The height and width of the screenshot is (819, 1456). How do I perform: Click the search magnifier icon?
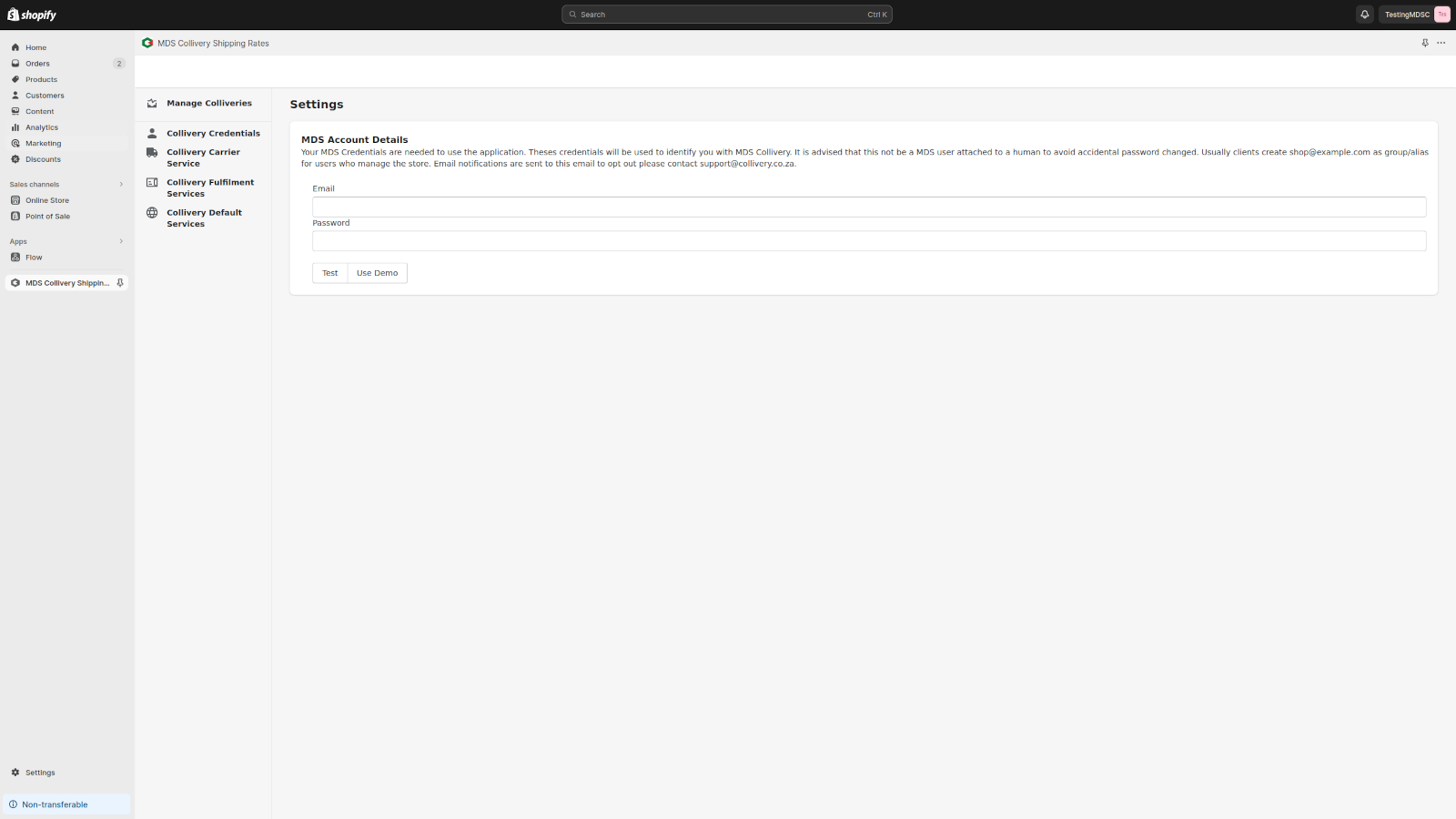[x=572, y=15]
